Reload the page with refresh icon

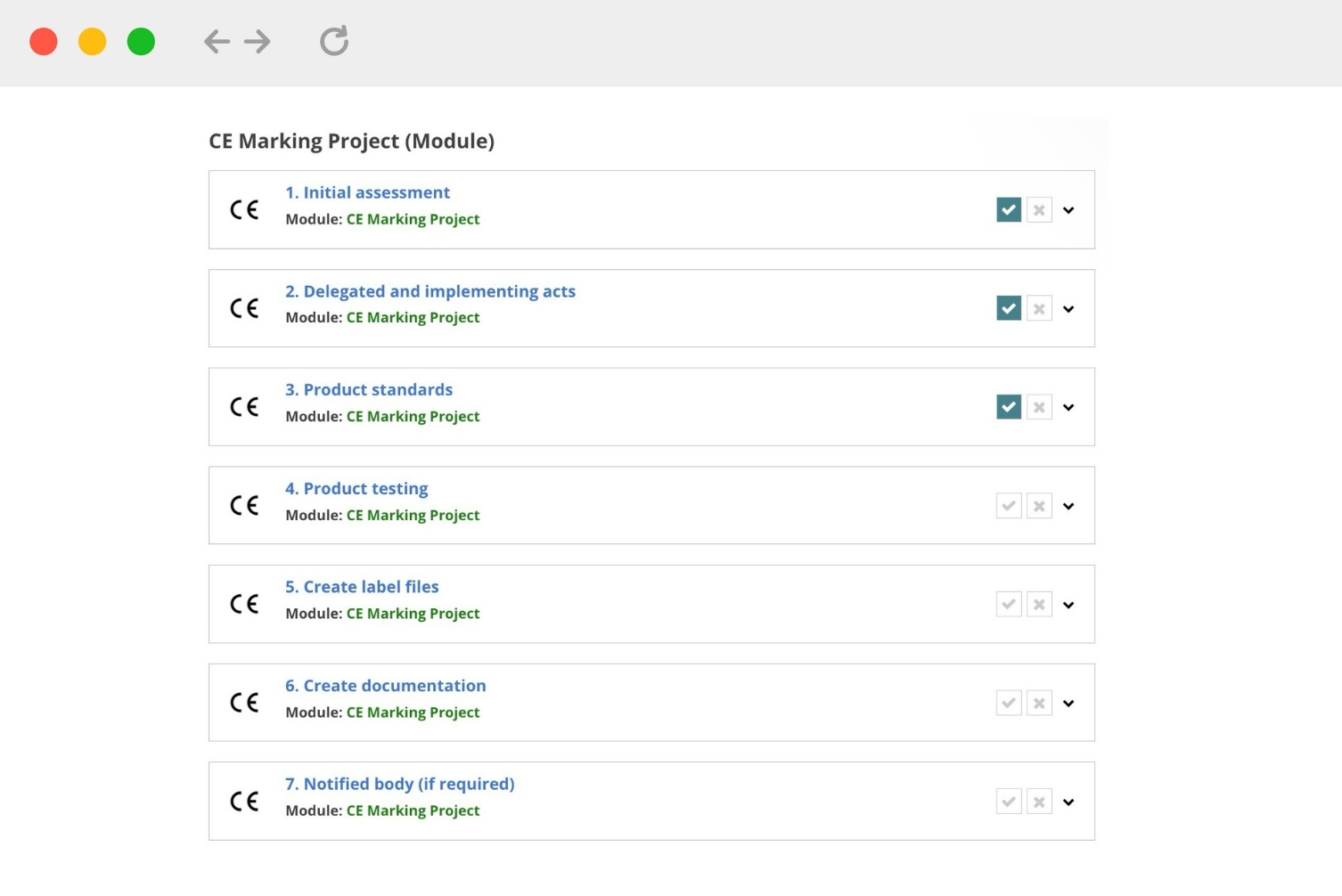pos(334,41)
